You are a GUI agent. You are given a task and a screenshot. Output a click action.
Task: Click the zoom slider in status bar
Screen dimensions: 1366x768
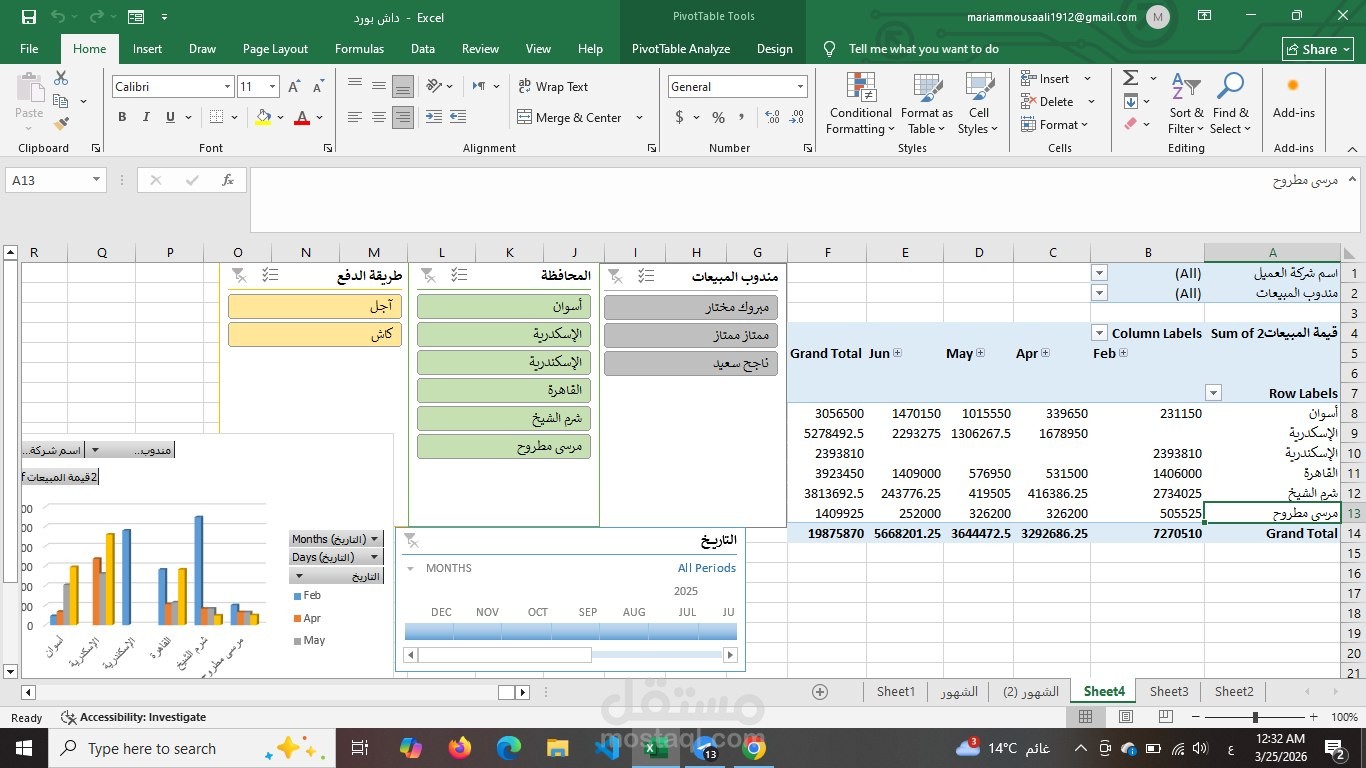tap(1256, 717)
